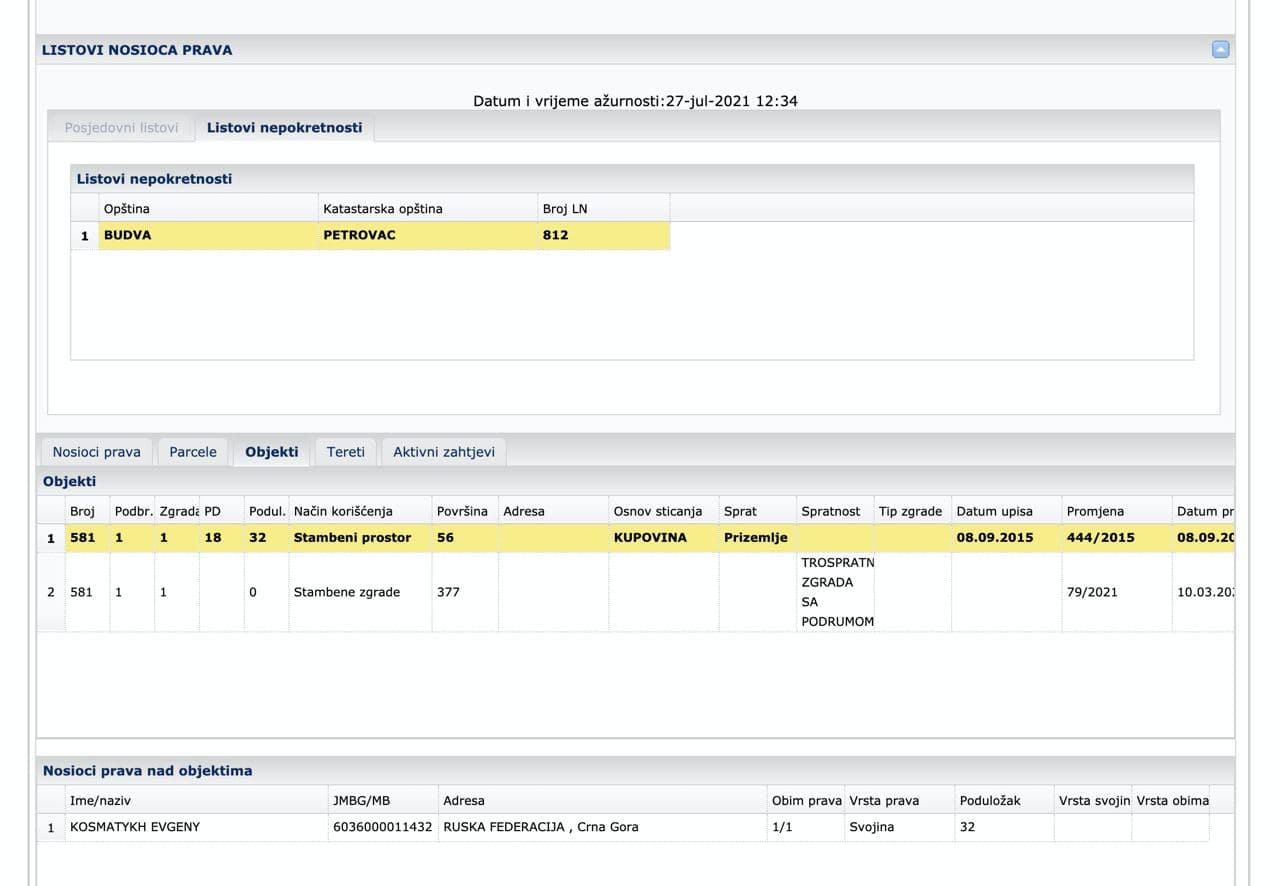Open the Aktivni zahtjevi tab
1280x886 pixels.
tap(444, 452)
